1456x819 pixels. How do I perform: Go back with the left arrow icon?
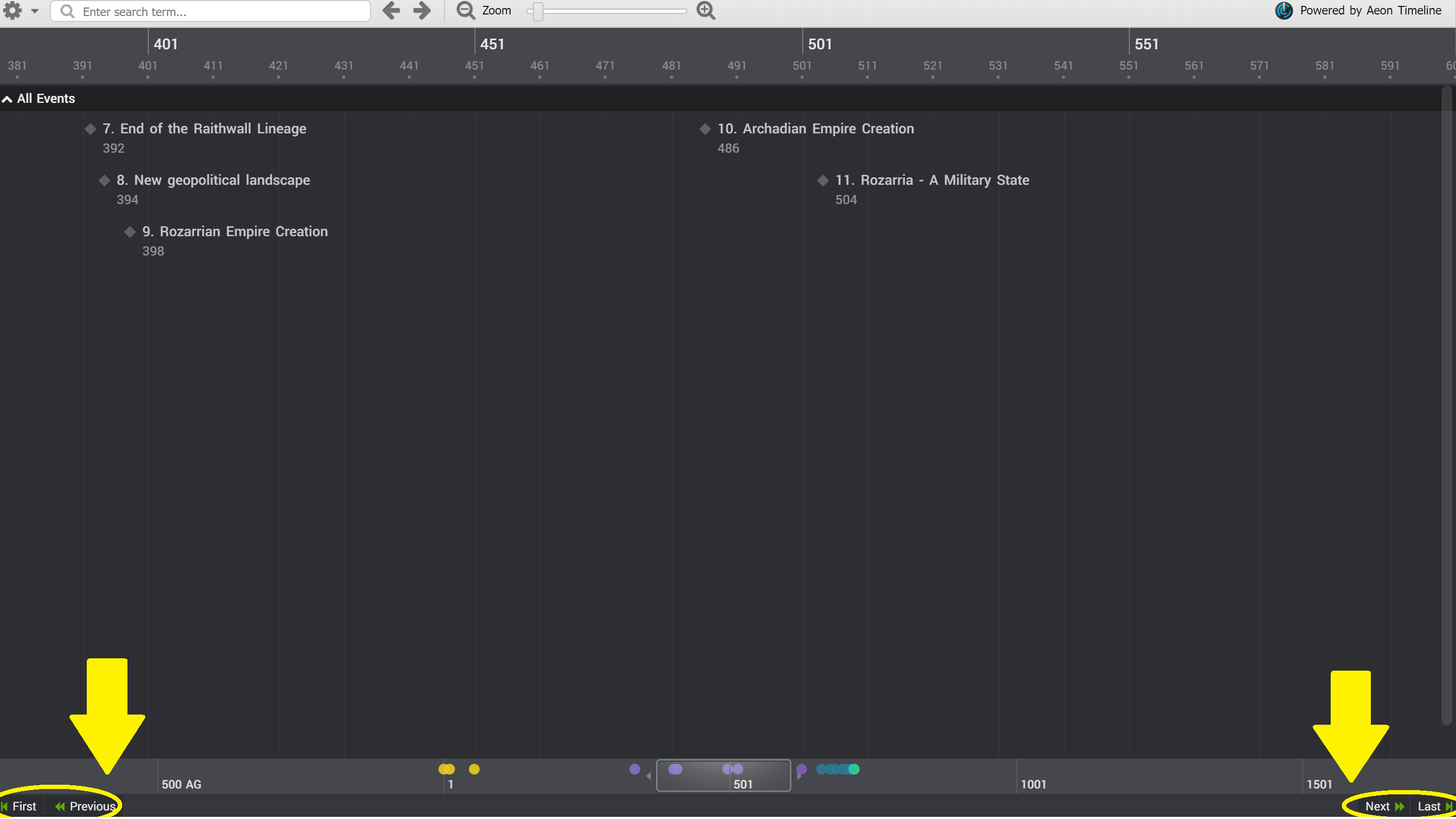click(x=391, y=10)
